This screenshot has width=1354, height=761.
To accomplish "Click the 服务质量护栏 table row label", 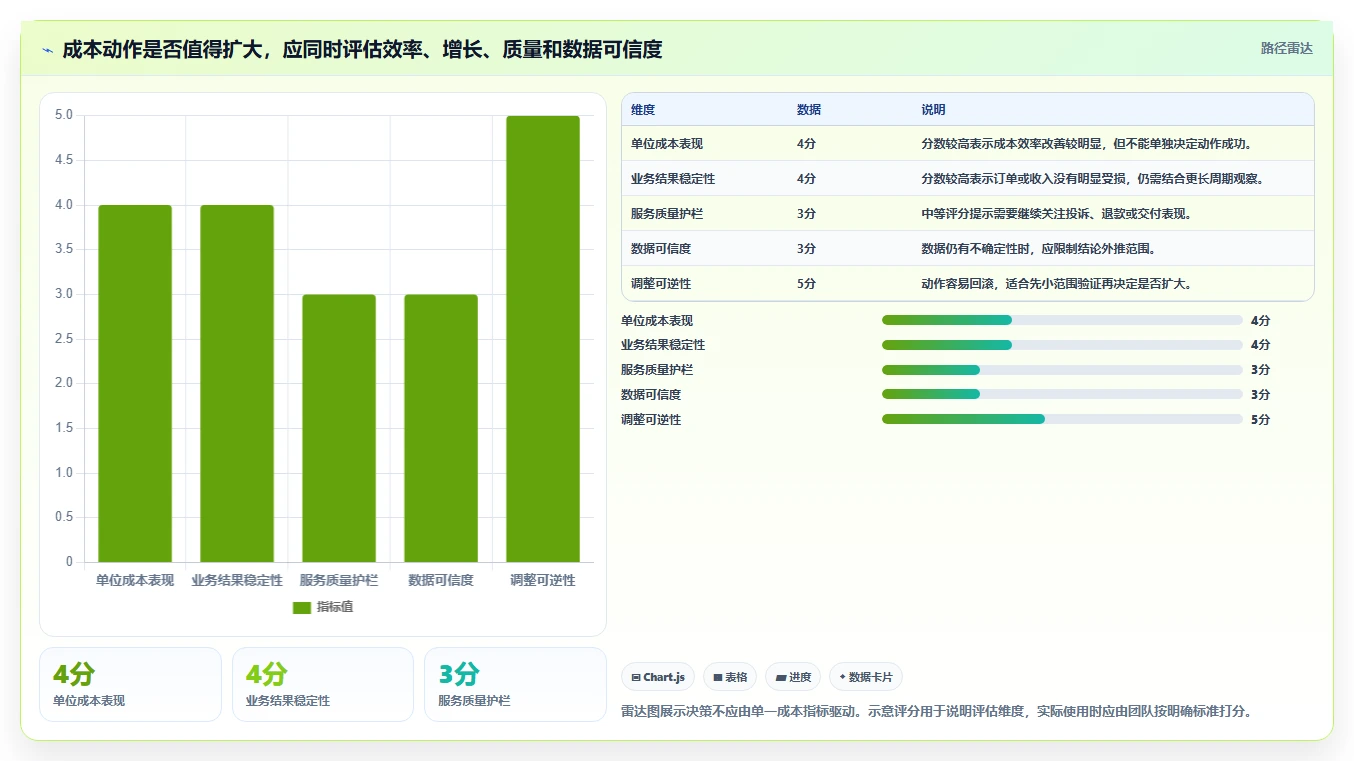I will point(667,214).
